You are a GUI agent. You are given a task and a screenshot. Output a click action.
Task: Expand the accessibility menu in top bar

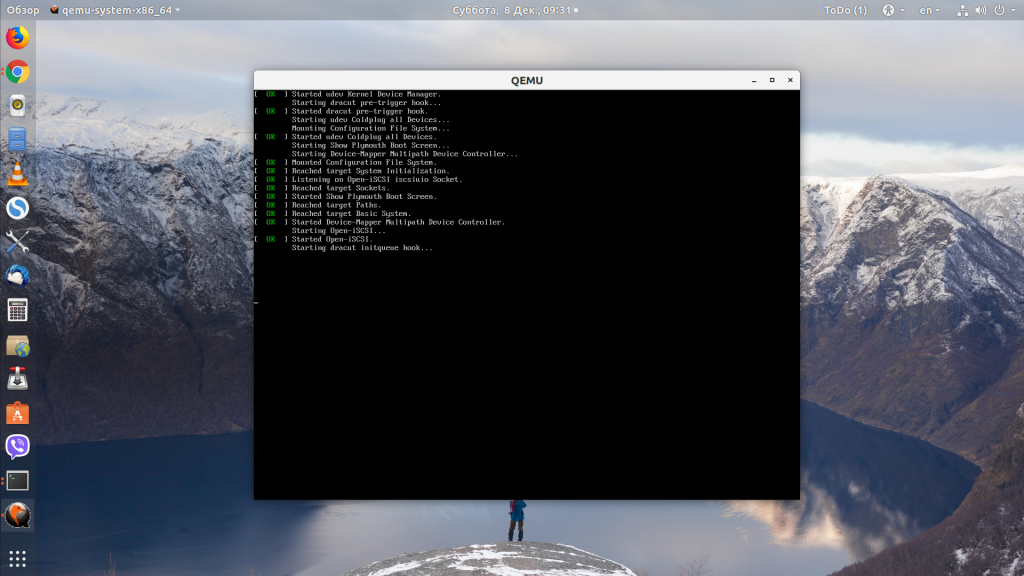[893, 10]
